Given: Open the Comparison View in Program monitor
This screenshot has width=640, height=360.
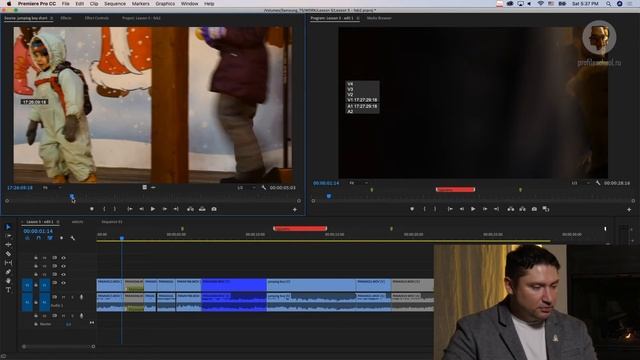Looking at the screenshot, I should pyautogui.click(x=546, y=209).
